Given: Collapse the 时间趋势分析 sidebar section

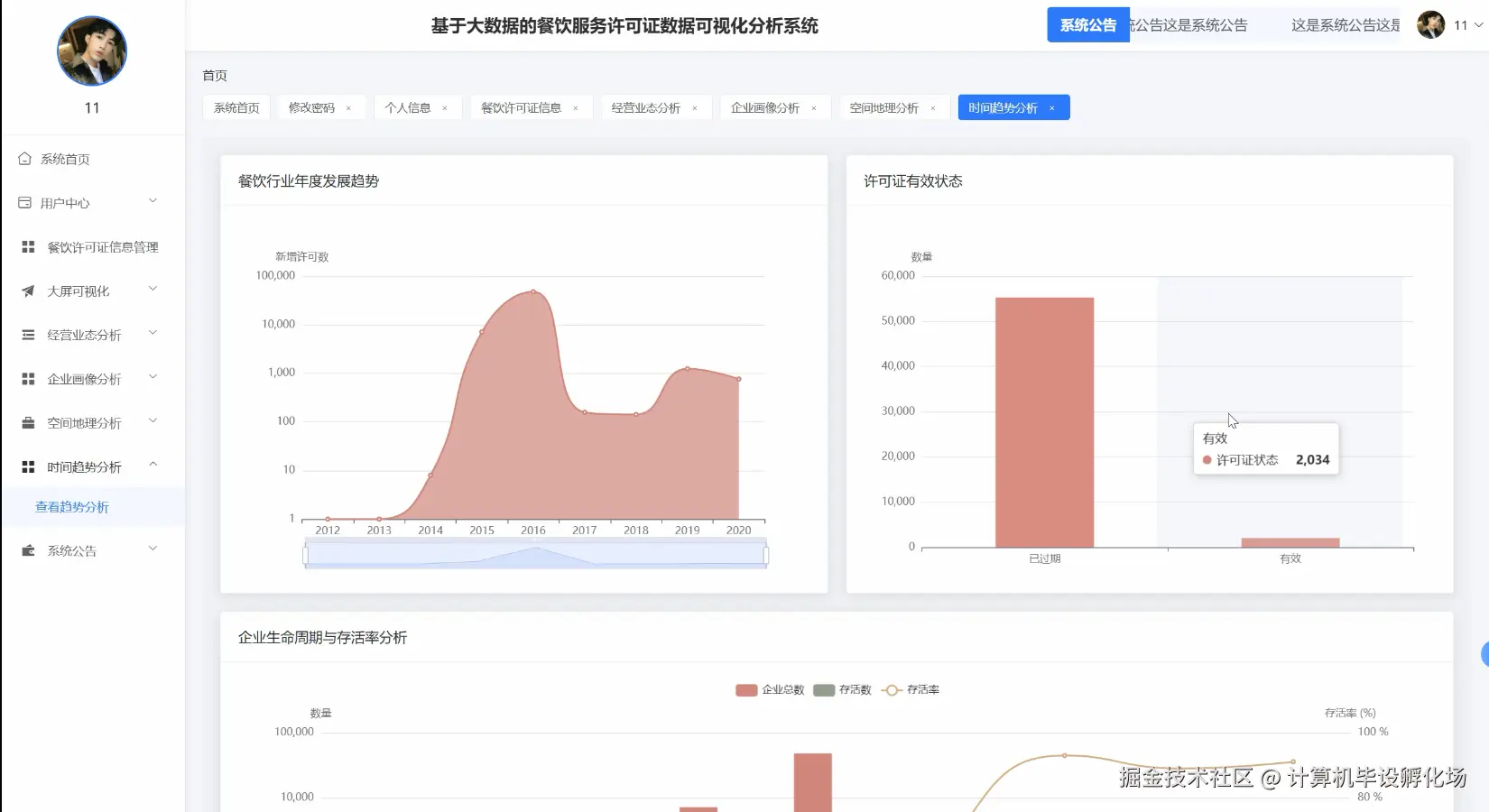Looking at the screenshot, I should (153, 466).
